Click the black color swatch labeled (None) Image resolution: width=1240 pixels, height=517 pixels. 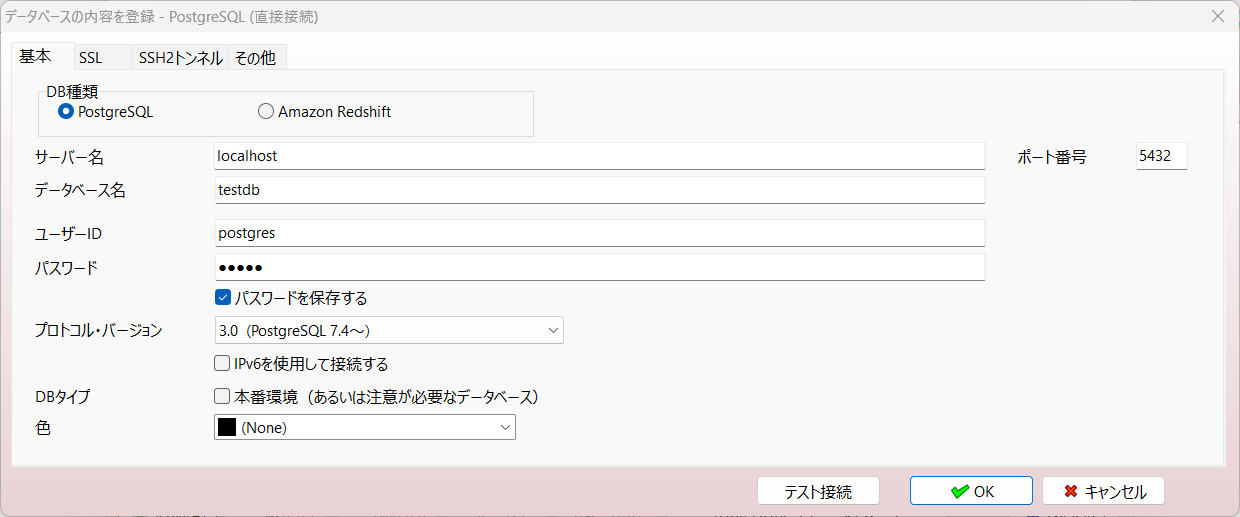tap(227, 427)
